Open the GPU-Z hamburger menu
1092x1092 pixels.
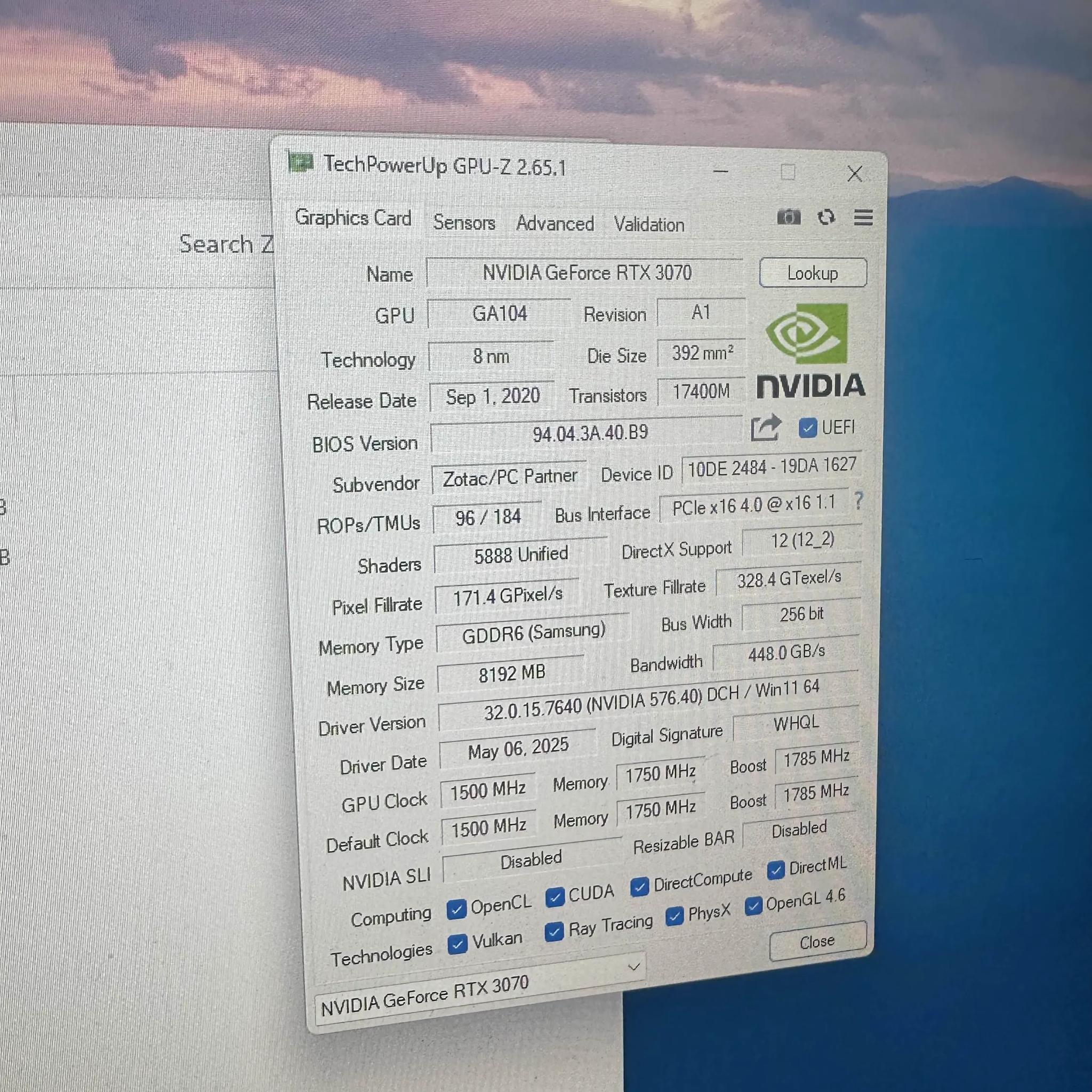(x=863, y=217)
